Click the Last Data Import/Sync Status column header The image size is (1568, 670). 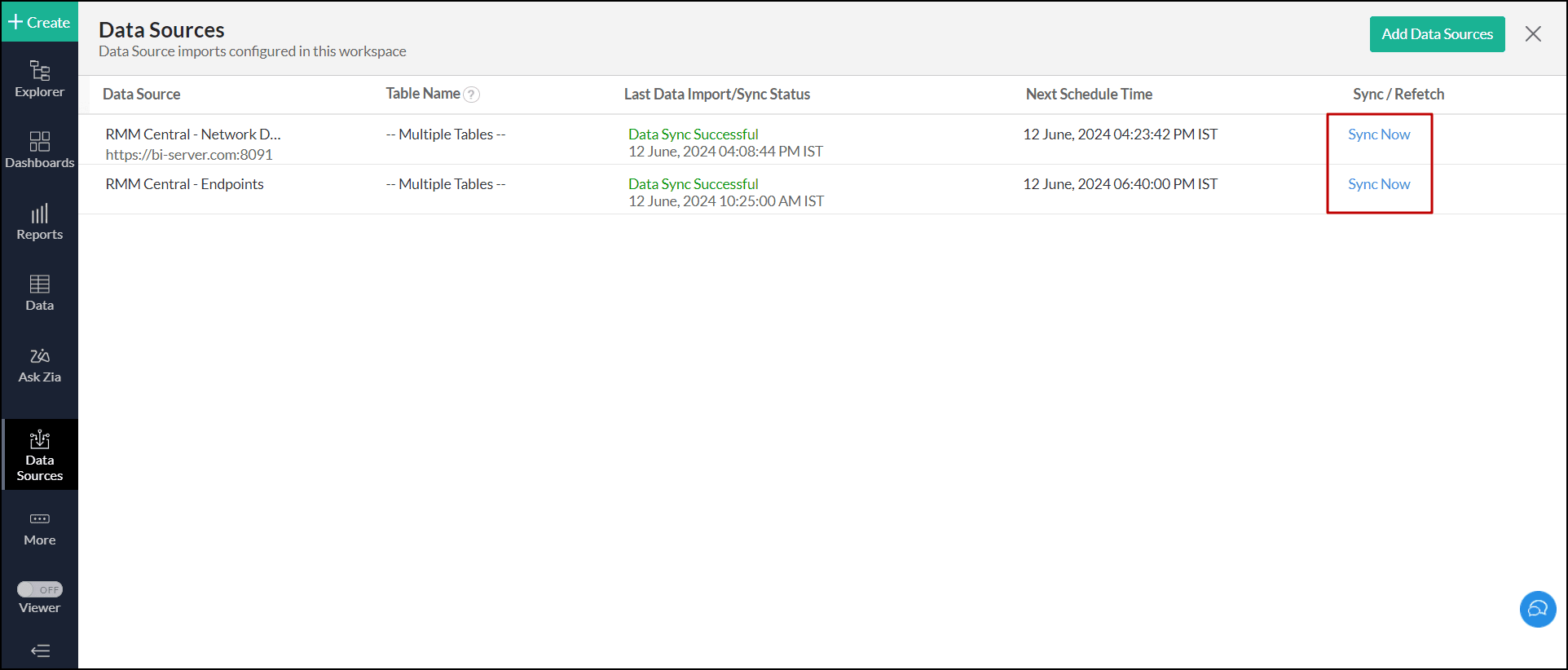click(717, 95)
